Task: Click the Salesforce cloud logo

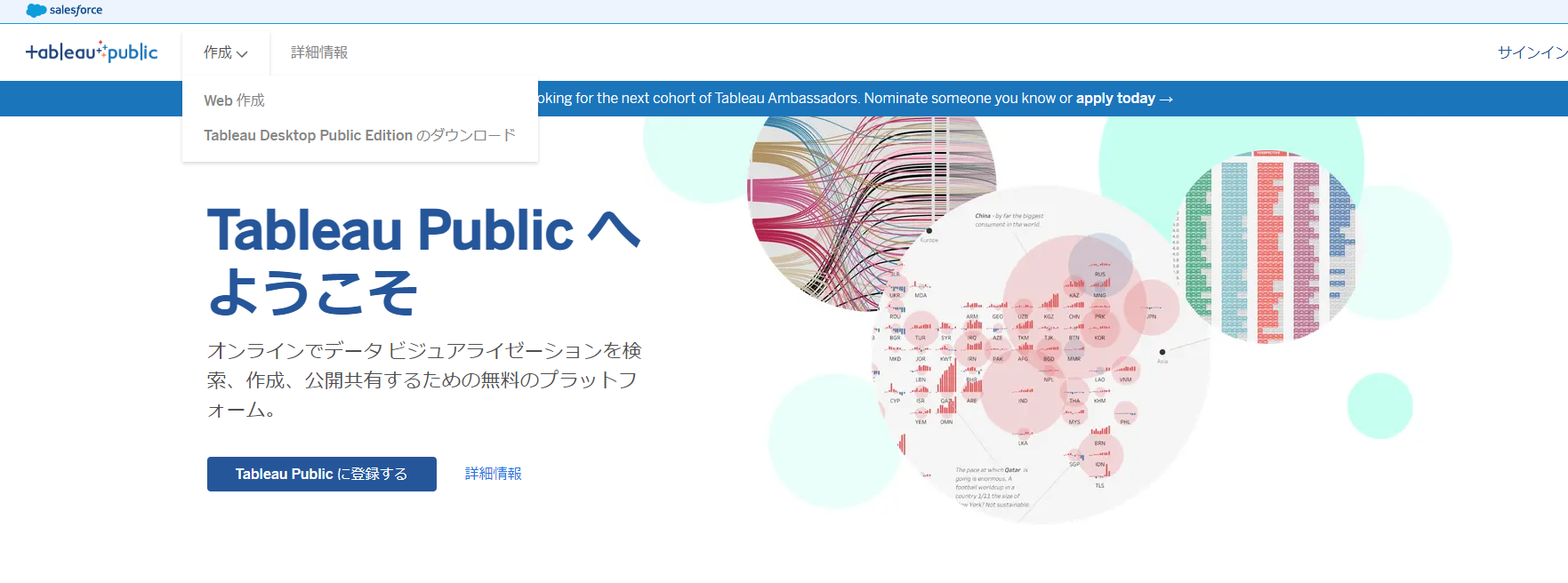Action: (64, 11)
